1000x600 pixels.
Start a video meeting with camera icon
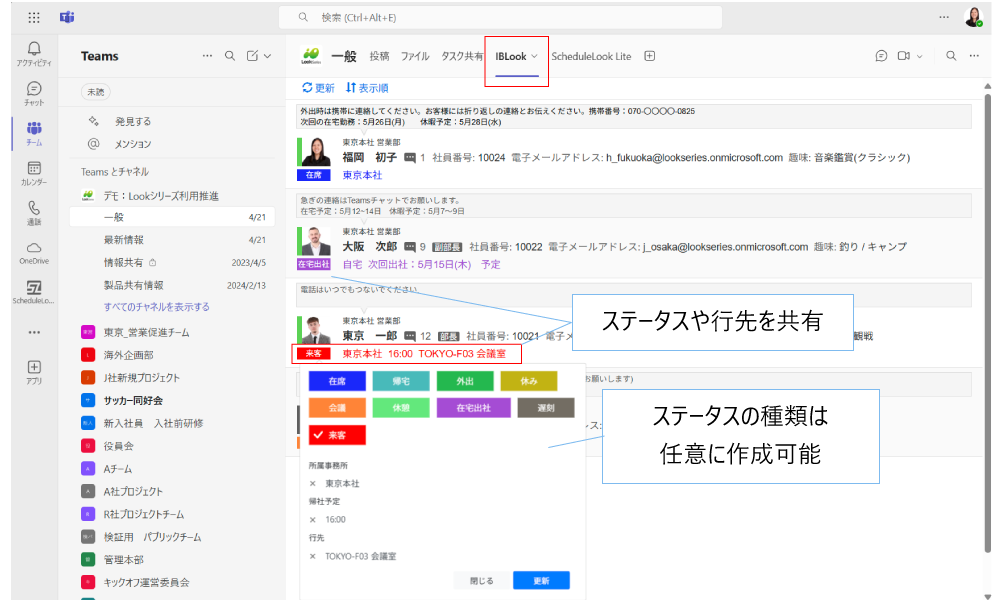(x=903, y=56)
